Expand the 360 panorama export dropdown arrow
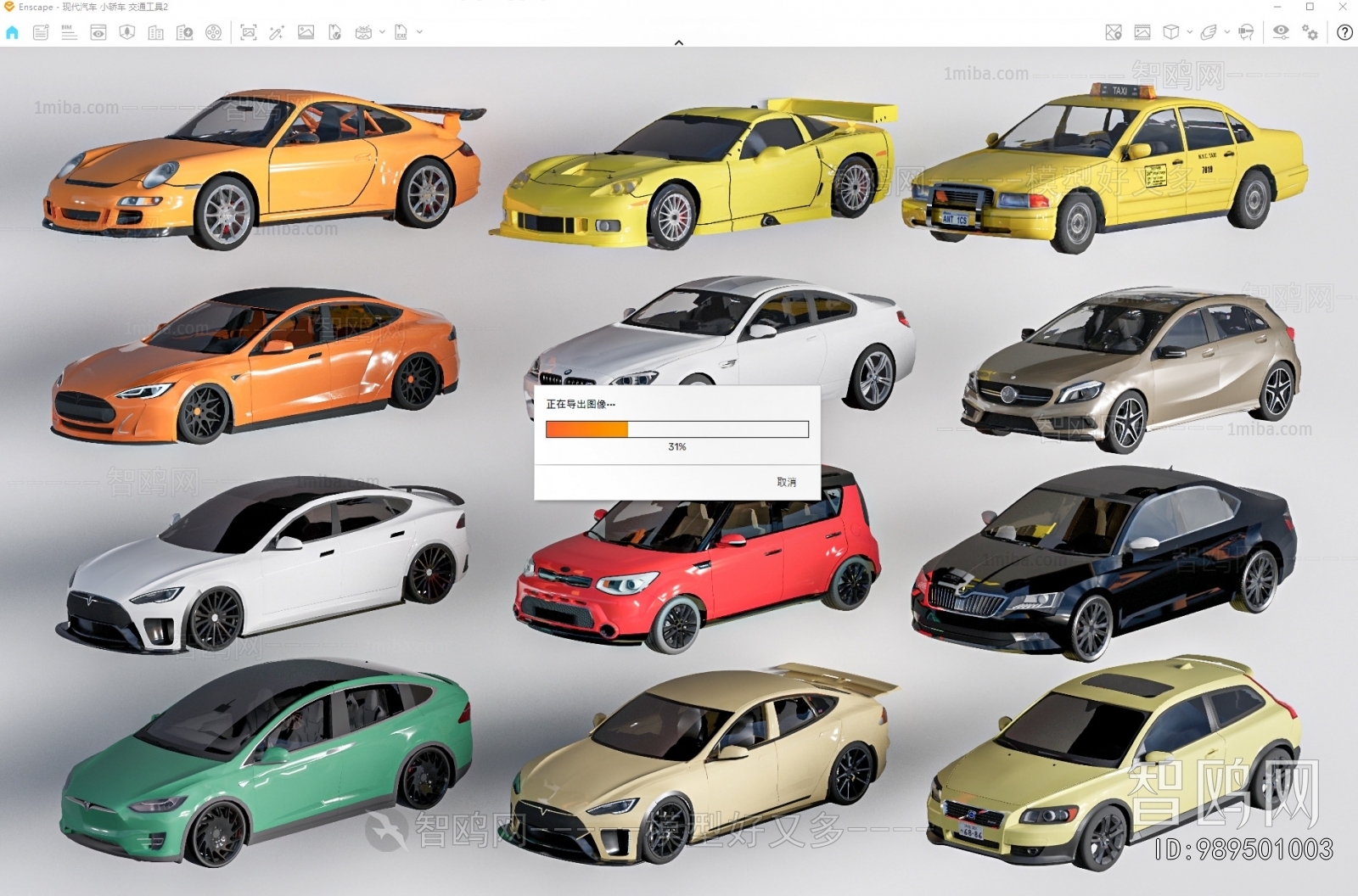This screenshot has width=1358, height=896. click(x=382, y=32)
